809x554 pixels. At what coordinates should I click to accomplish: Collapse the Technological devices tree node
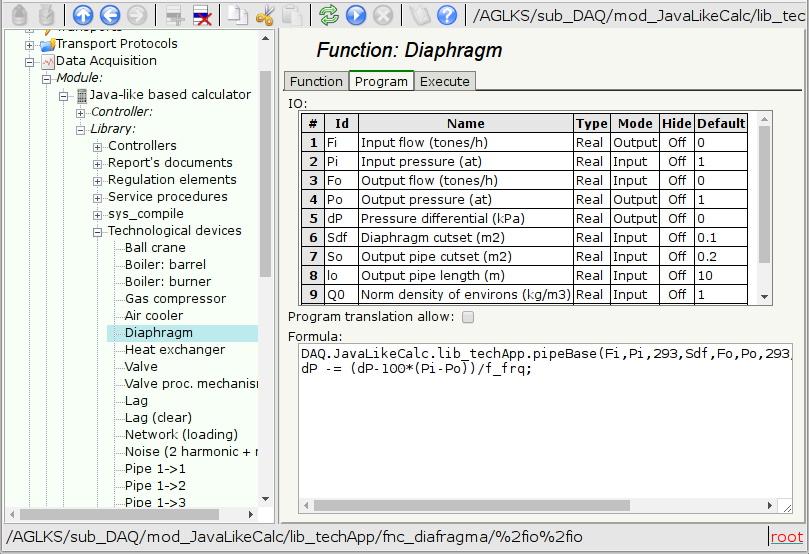[98, 231]
